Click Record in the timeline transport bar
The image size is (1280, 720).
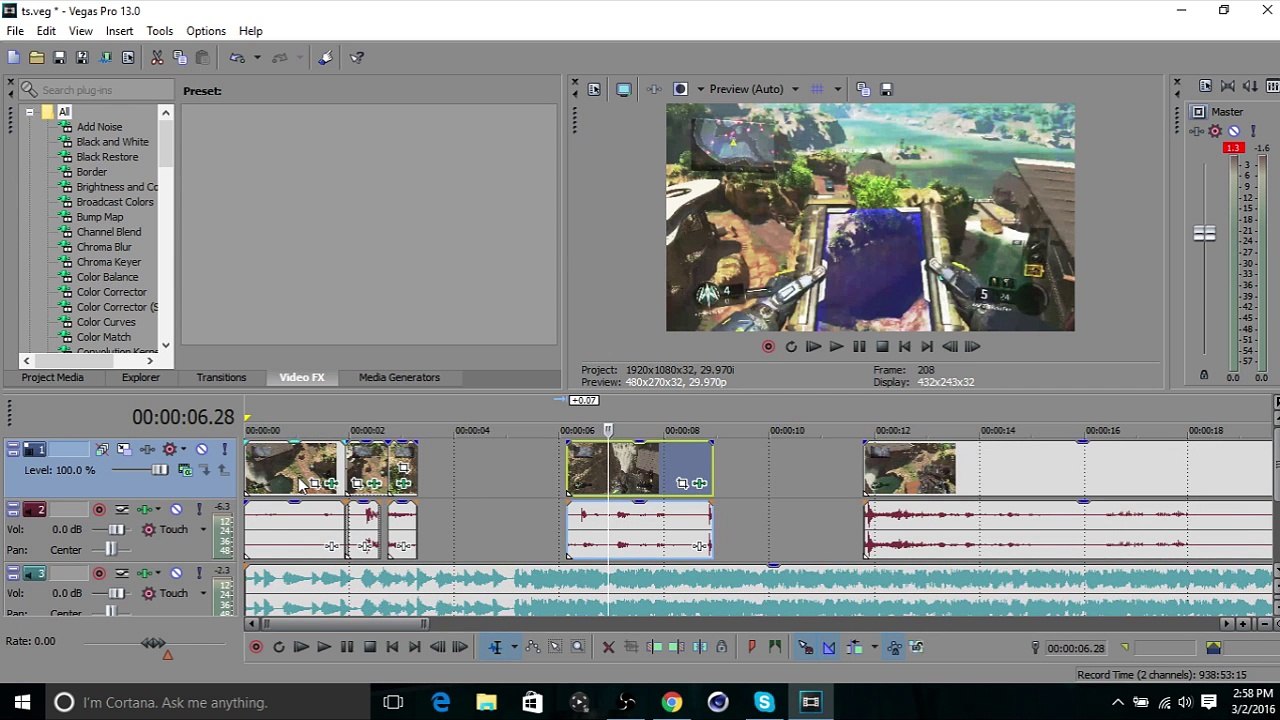click(255, 648)
